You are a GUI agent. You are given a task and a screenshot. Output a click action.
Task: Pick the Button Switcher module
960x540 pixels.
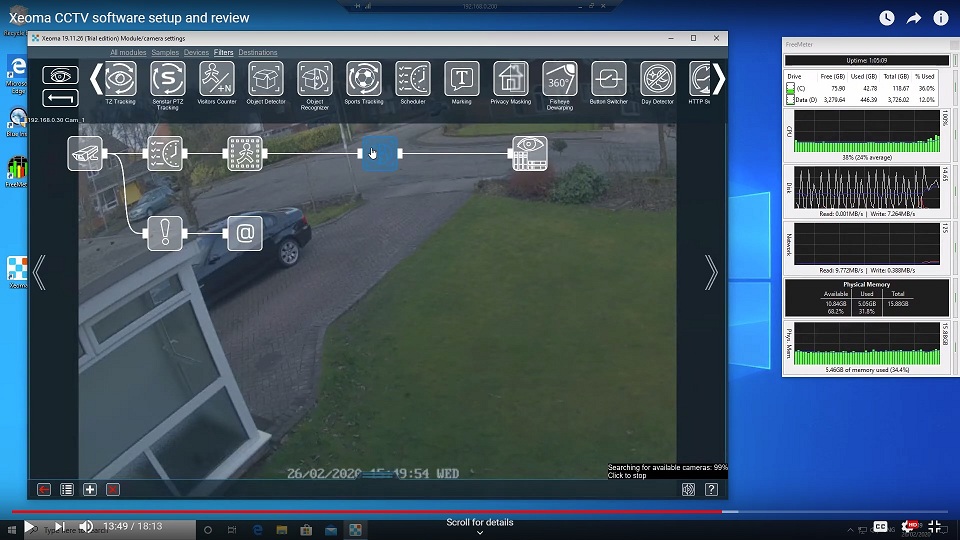click(x=609, y=83)
